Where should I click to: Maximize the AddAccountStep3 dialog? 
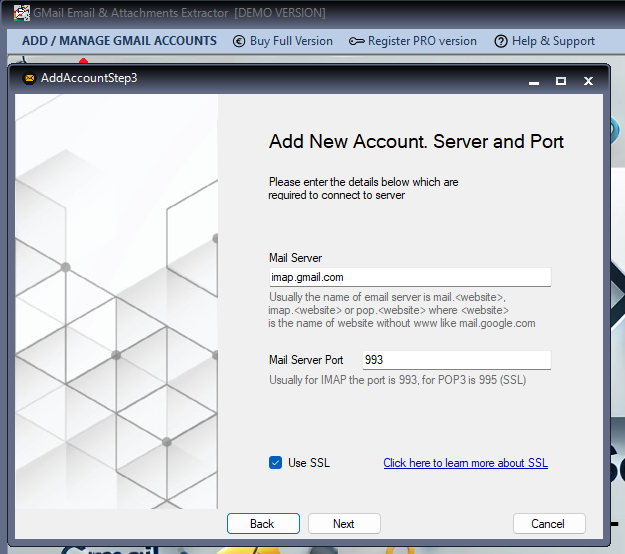point(561,81)
